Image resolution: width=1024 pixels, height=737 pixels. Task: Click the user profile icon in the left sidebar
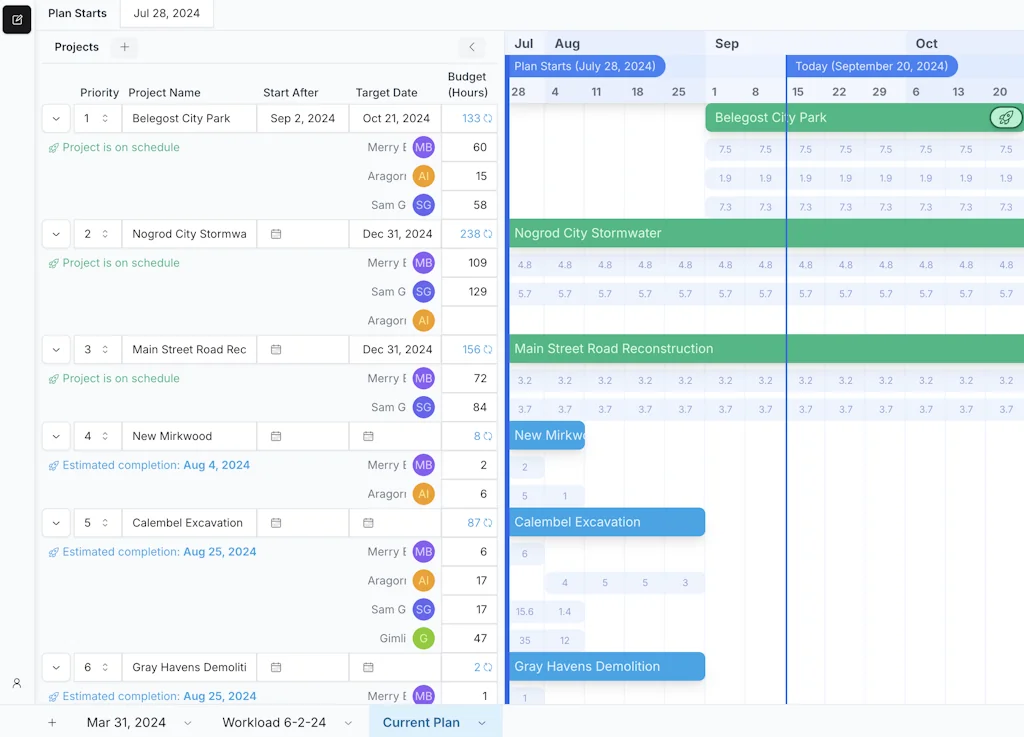tap(16, 683)
